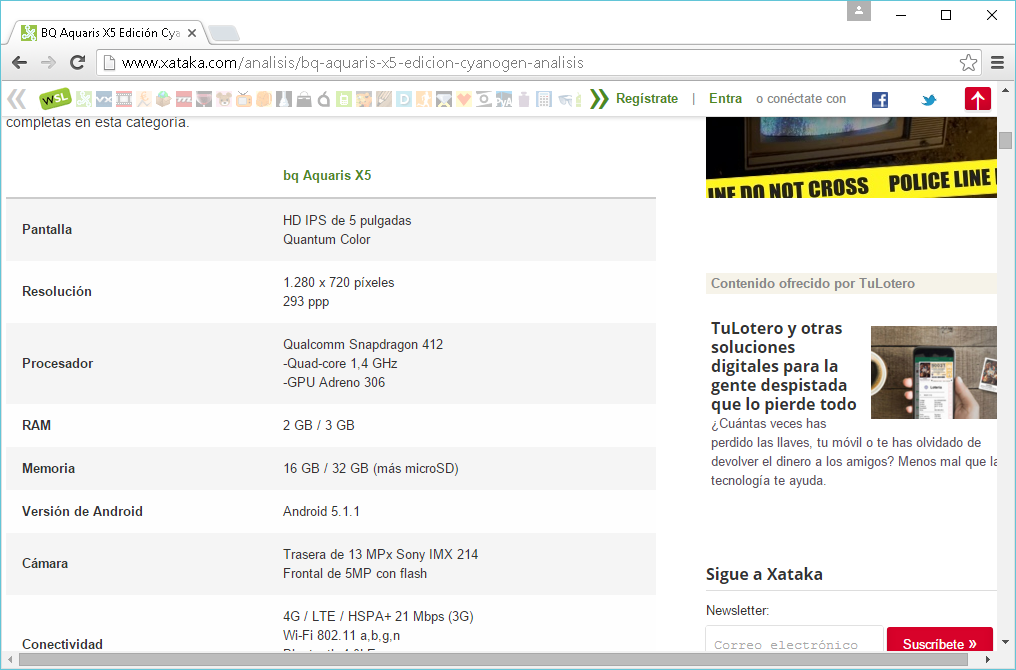Image resolution: width=1016 pixels, height=670 pixels.
Task: Click the browser back arrow
Action: [x=19, y=63]
